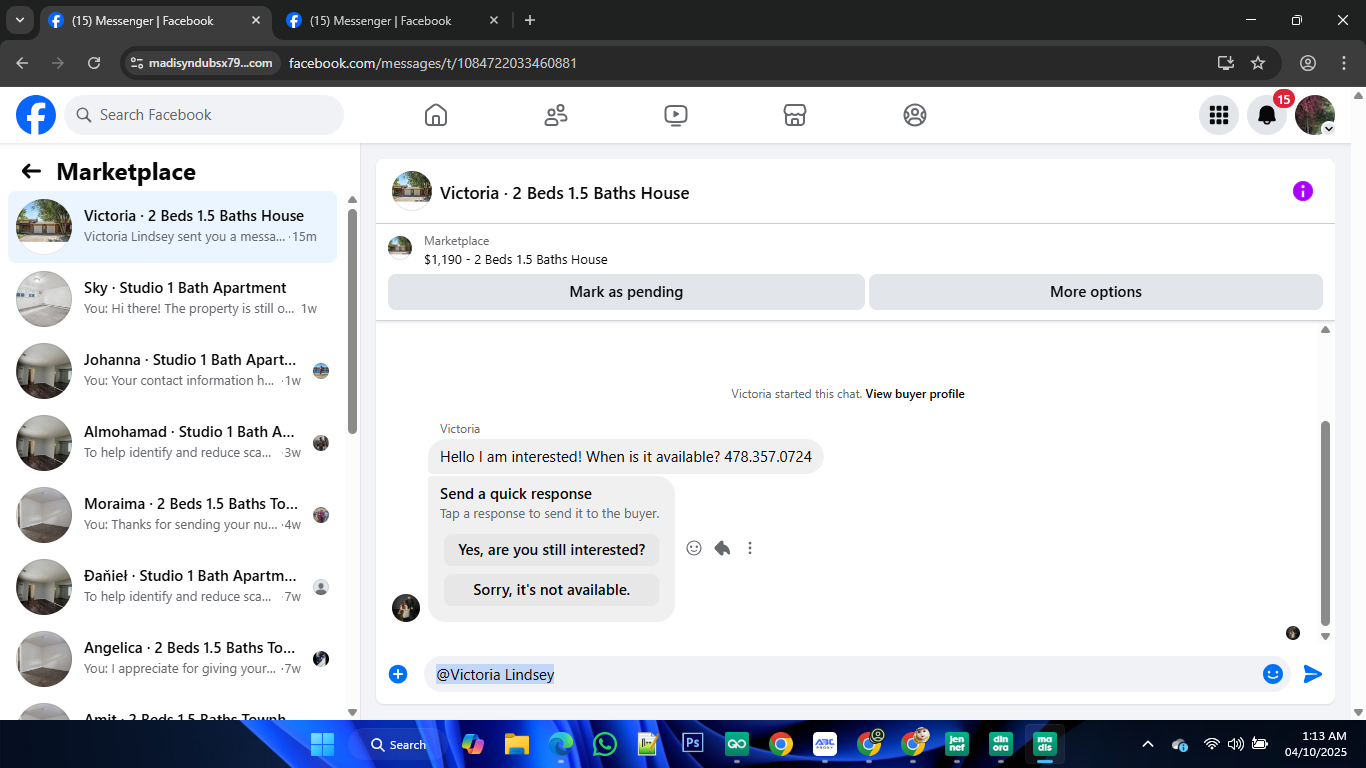Send 'Sorry, it's not available.' quick response
The width and height of the screenshot is (1366, 768).
(x=552, y=590)
